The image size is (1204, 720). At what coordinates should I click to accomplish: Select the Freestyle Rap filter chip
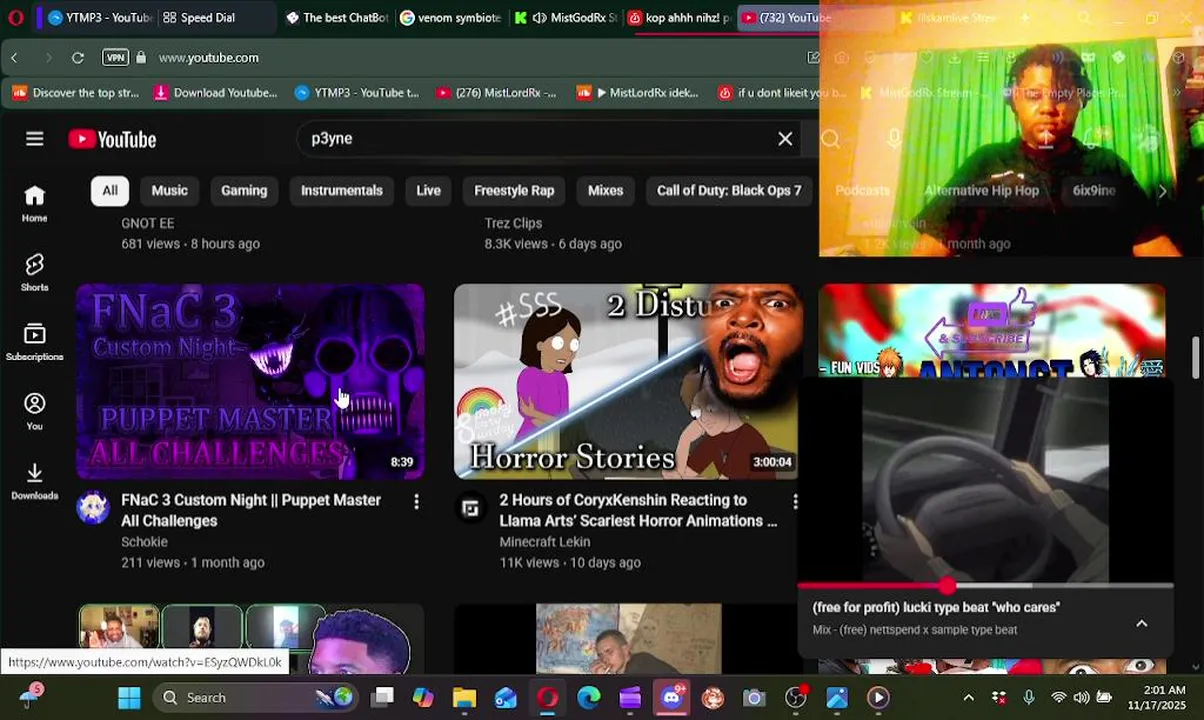pyautogui.click(x=514, y=190)
